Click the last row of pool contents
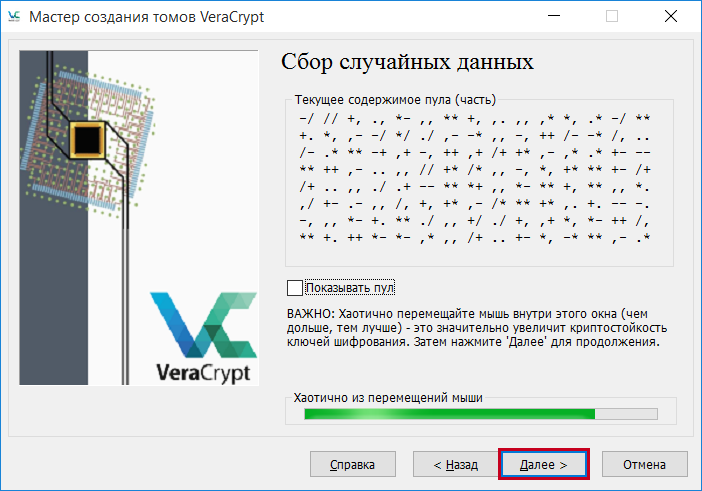This screenshot has width=702, height=491. tap(474, 240)
